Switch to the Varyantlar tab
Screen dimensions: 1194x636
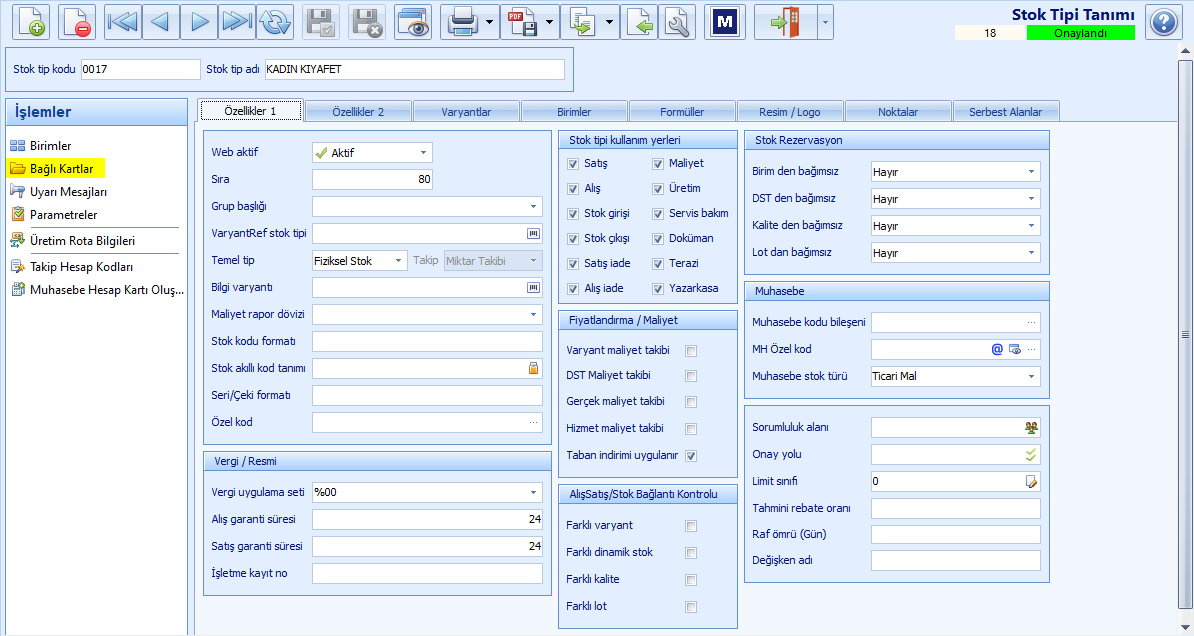(x=466, y=112)
